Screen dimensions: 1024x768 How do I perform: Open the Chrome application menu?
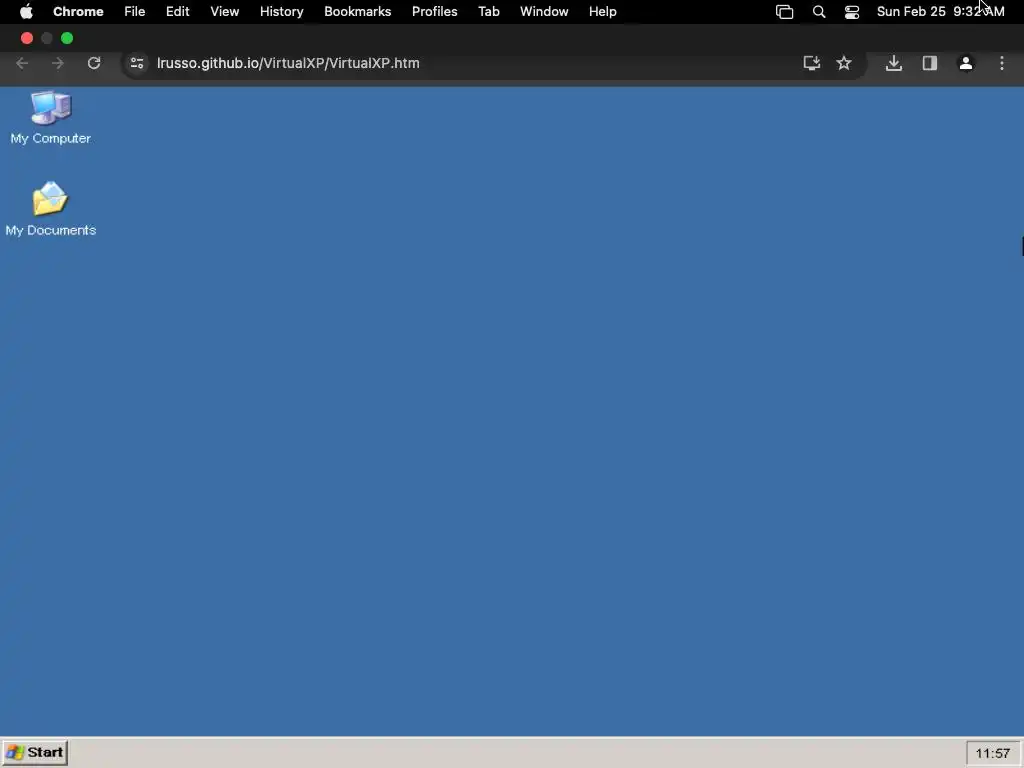tap(78, 12)
